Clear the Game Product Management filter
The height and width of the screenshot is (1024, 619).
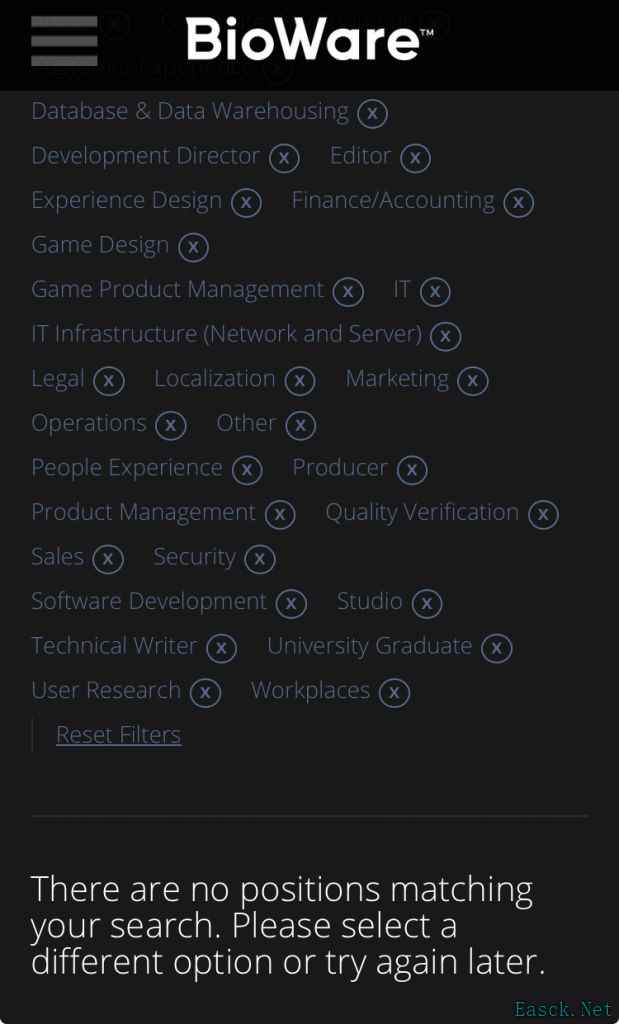point(347,292)
